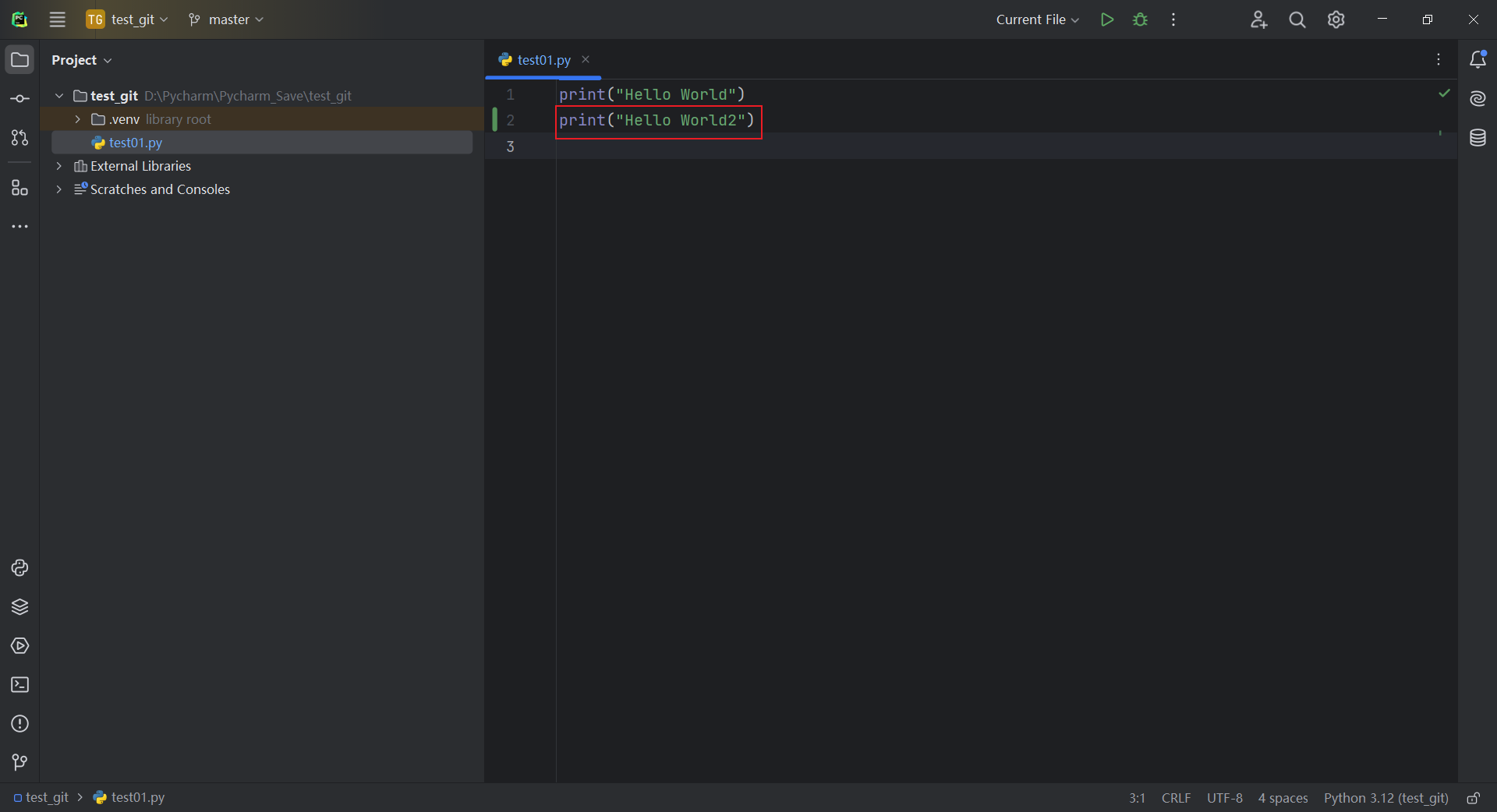Open the Current File run configuration dropdown
Image resolution: width=1497 pixels, height=812 pixels.
pyautogui.click(x=1038, y=19)
